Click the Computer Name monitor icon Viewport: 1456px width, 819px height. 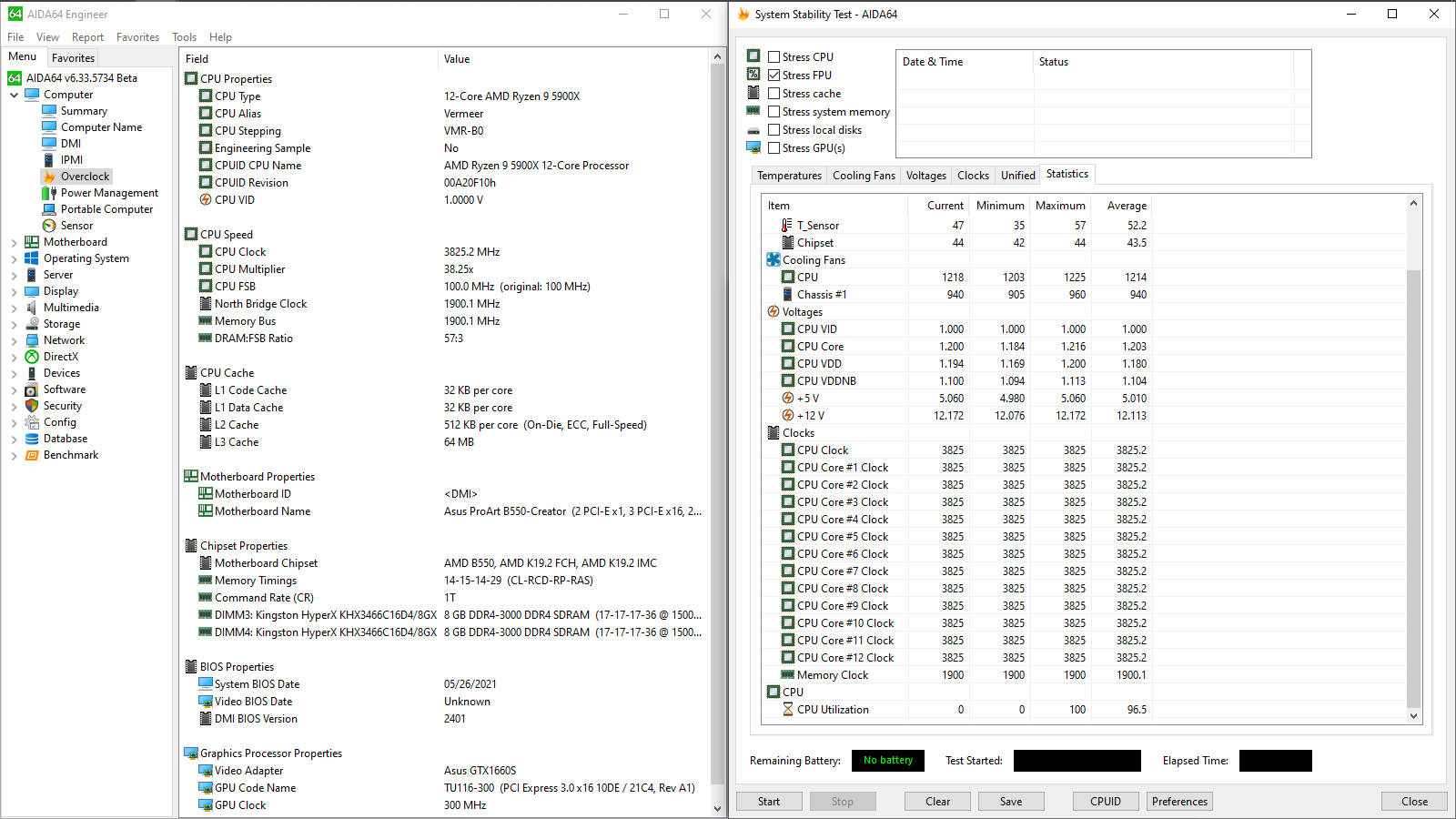49,127
